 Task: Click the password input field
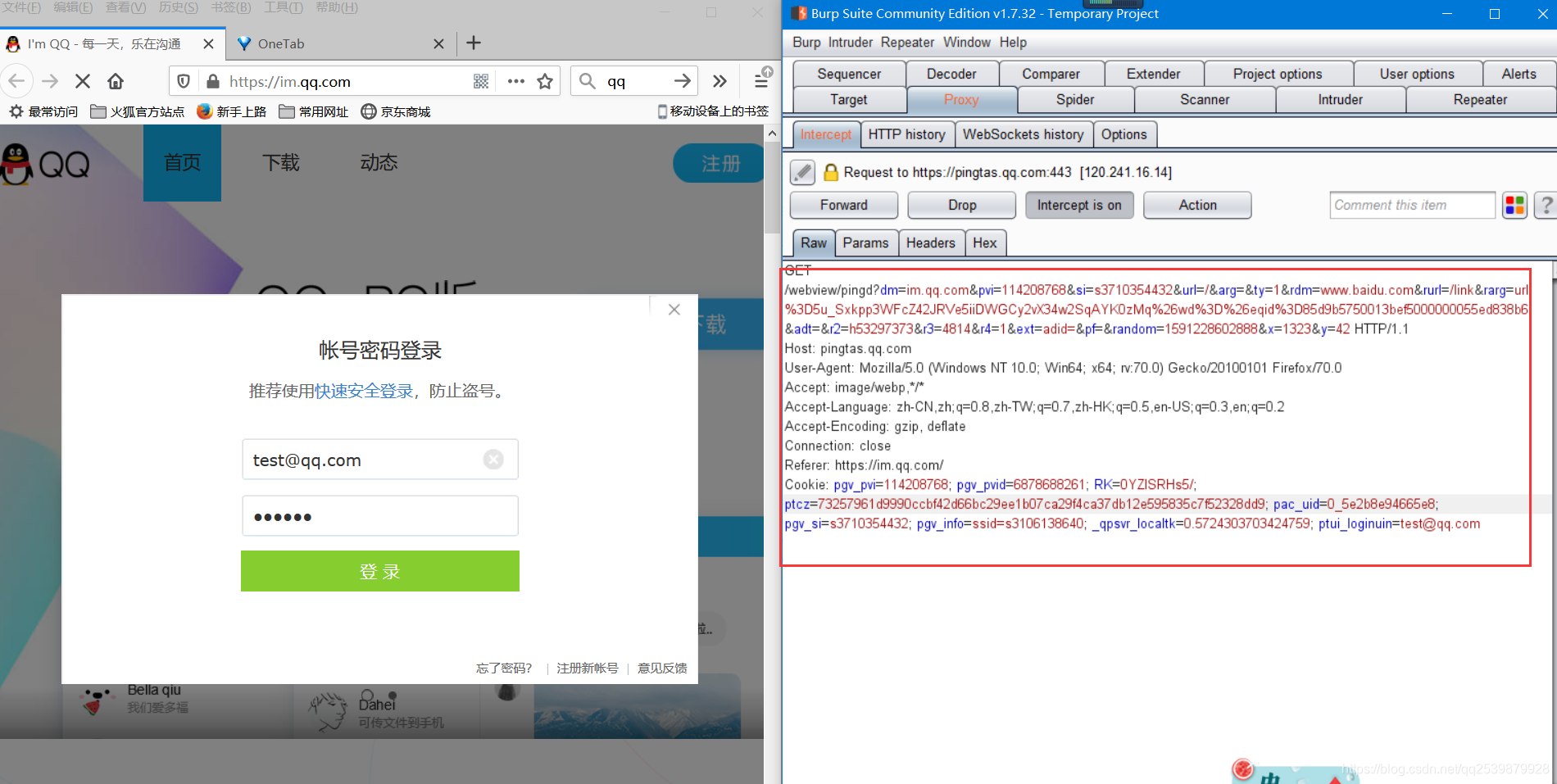(380, 516)
